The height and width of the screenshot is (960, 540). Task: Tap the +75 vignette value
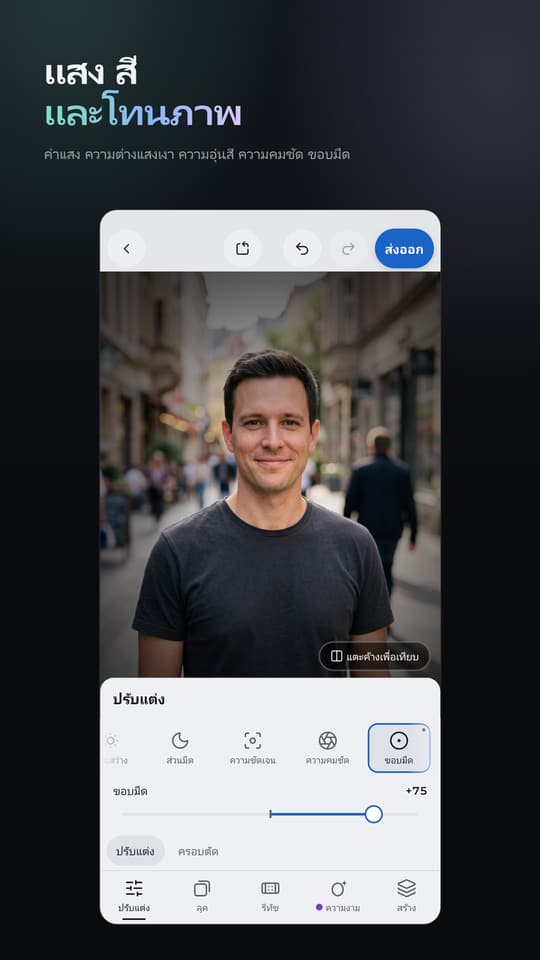point(416,791)
